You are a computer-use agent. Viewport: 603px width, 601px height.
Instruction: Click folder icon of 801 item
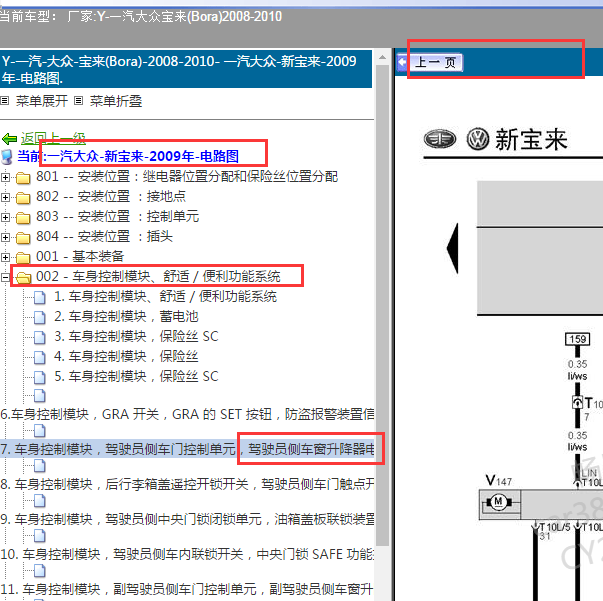pyautogui.click(x=23, y=178)
